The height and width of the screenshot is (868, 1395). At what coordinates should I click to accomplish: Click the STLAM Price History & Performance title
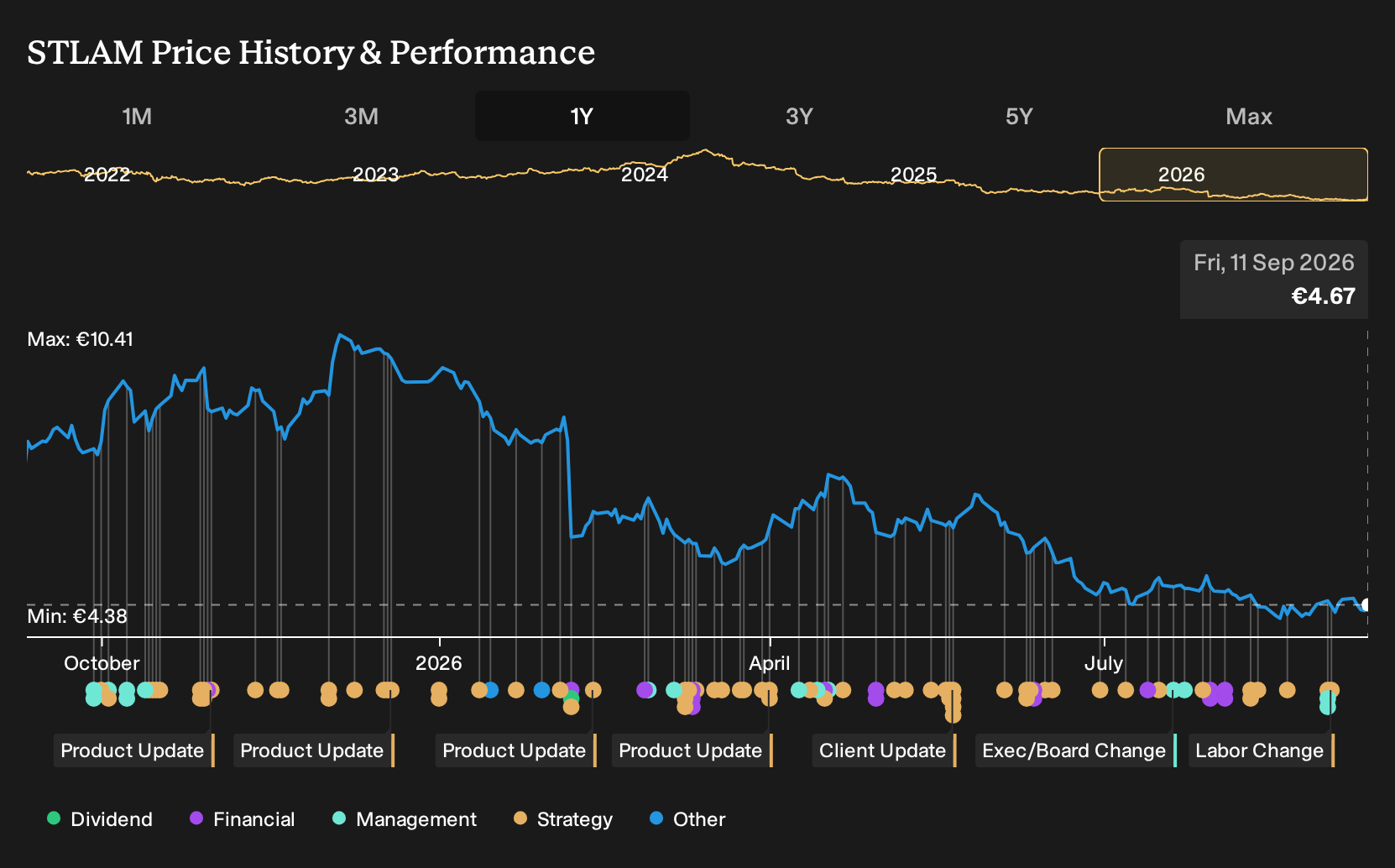click(x=311, y=52)
